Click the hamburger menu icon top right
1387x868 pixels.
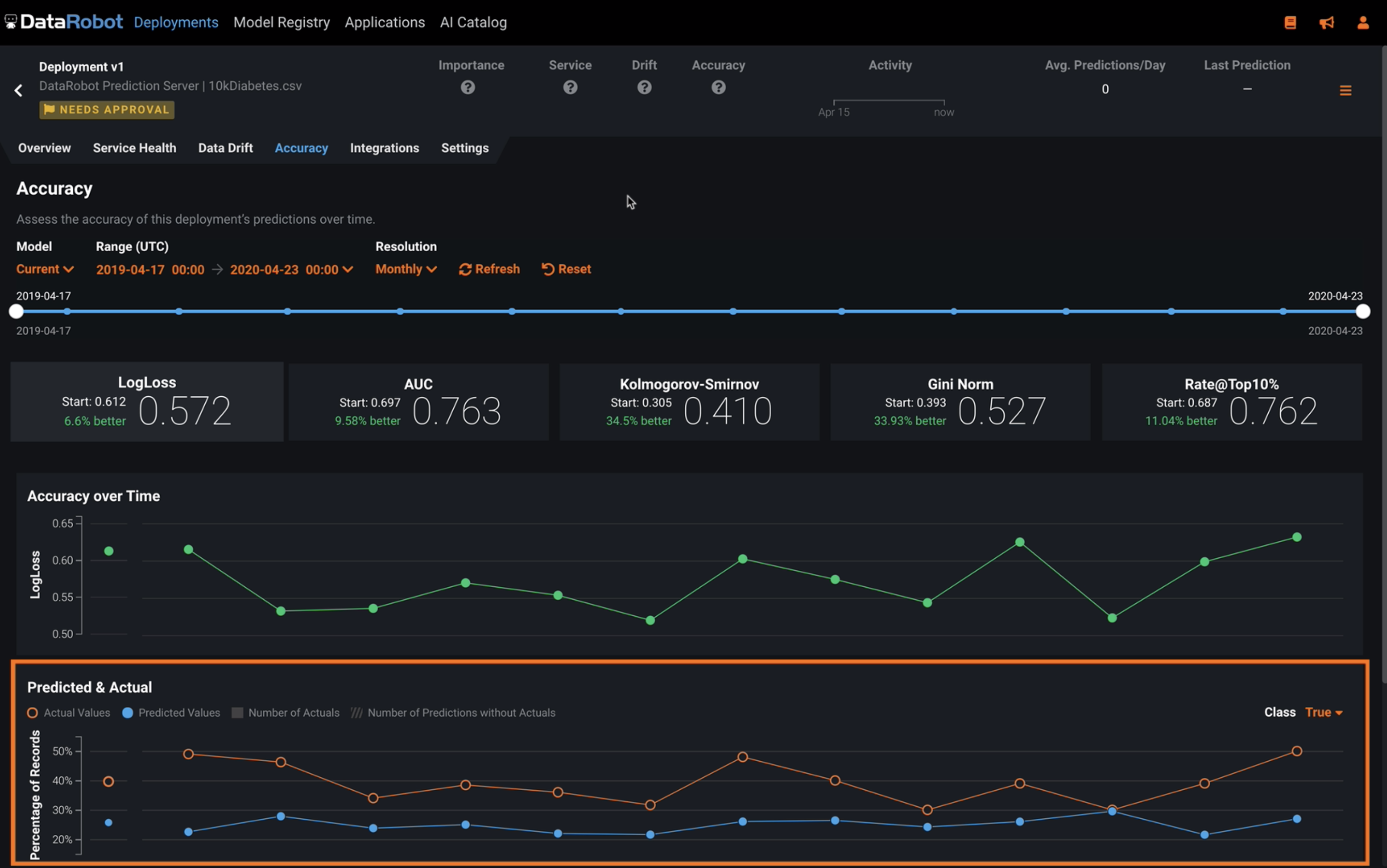pyautogui.click(x=1346, y=90)
